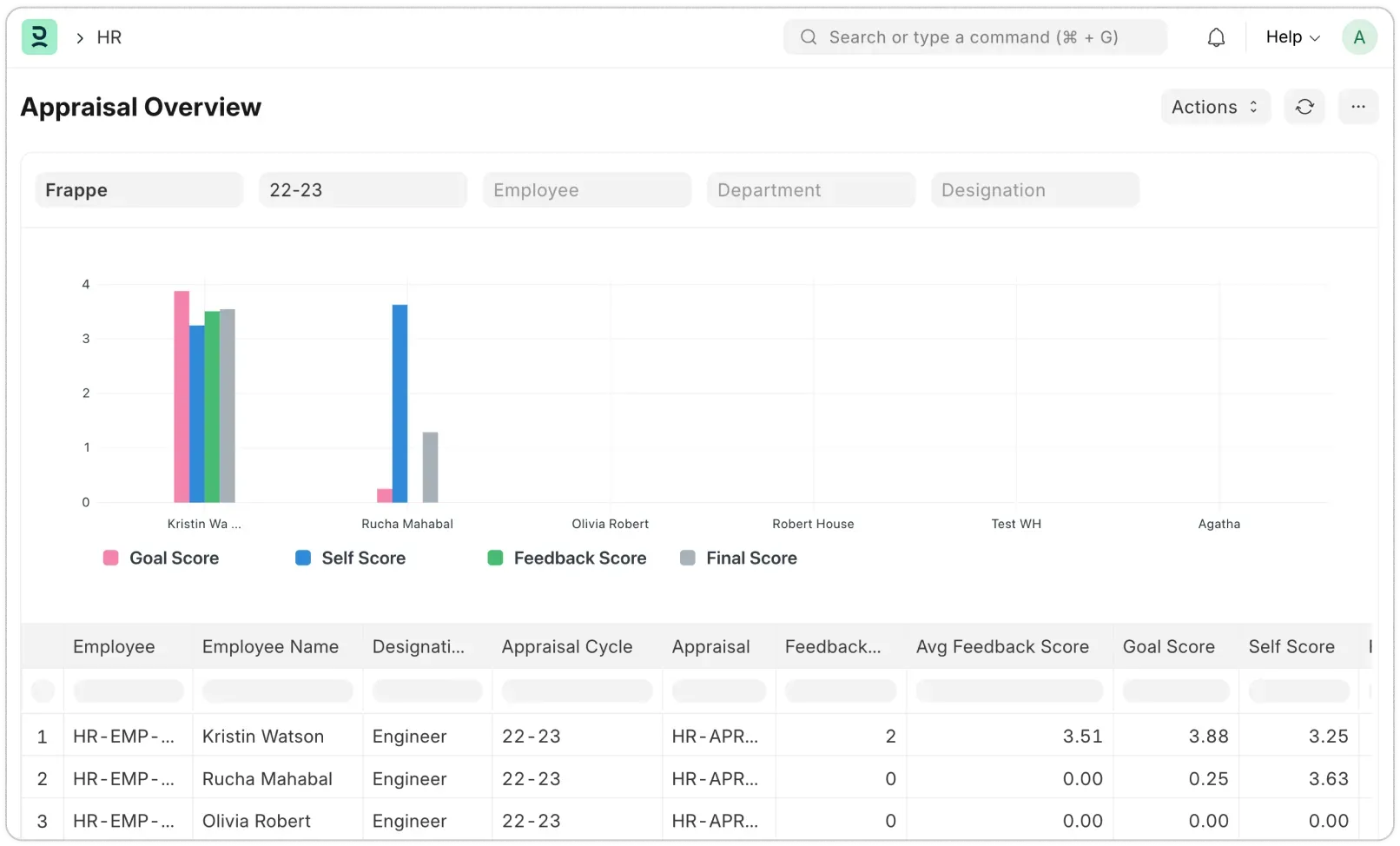Open the Actions dropdown button
Viewport: 1400px width, 846px height.
[x=1214, y=107]
